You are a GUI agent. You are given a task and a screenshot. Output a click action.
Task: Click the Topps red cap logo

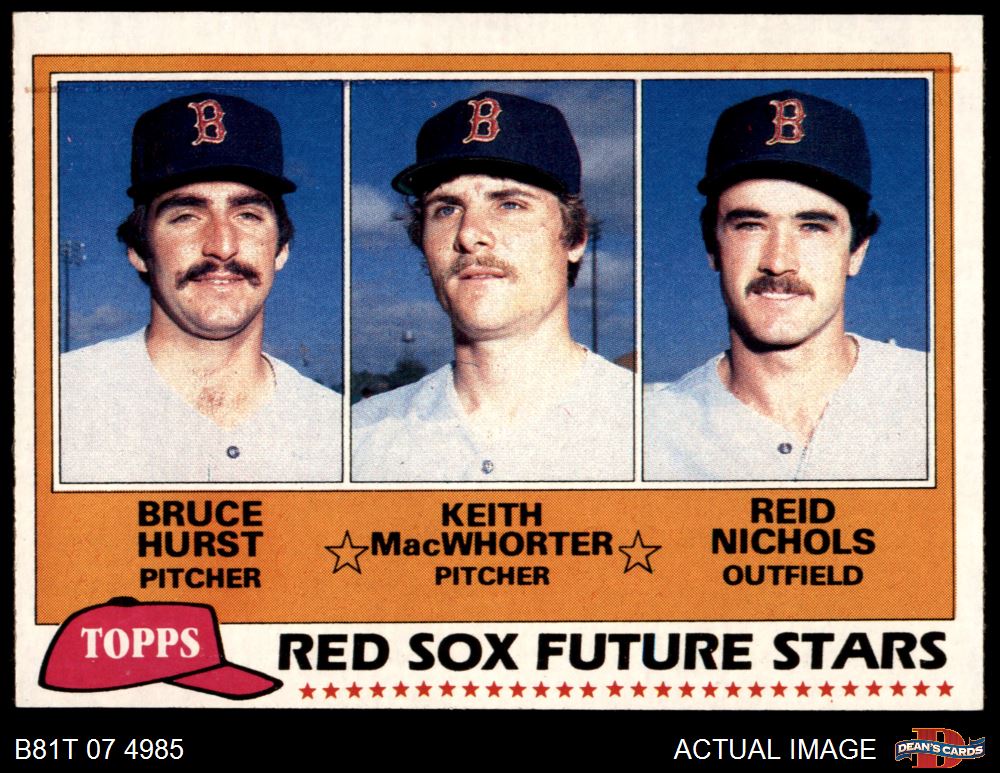(159, 647)
